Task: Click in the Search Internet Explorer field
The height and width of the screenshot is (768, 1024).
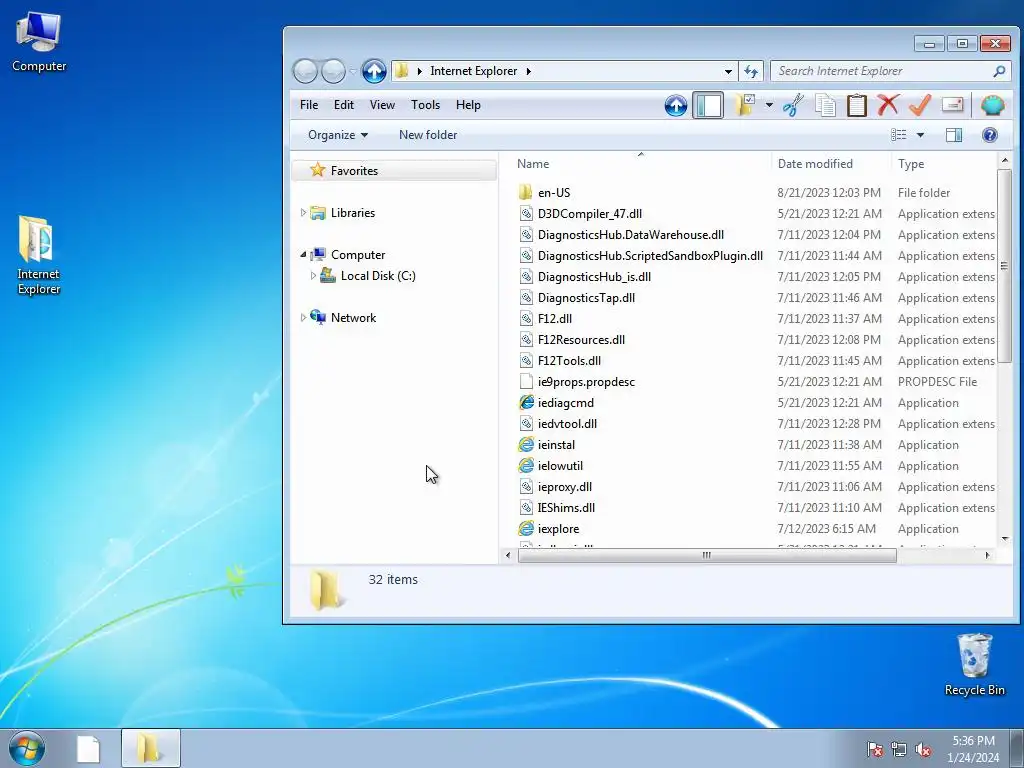Action: [882, 71]
